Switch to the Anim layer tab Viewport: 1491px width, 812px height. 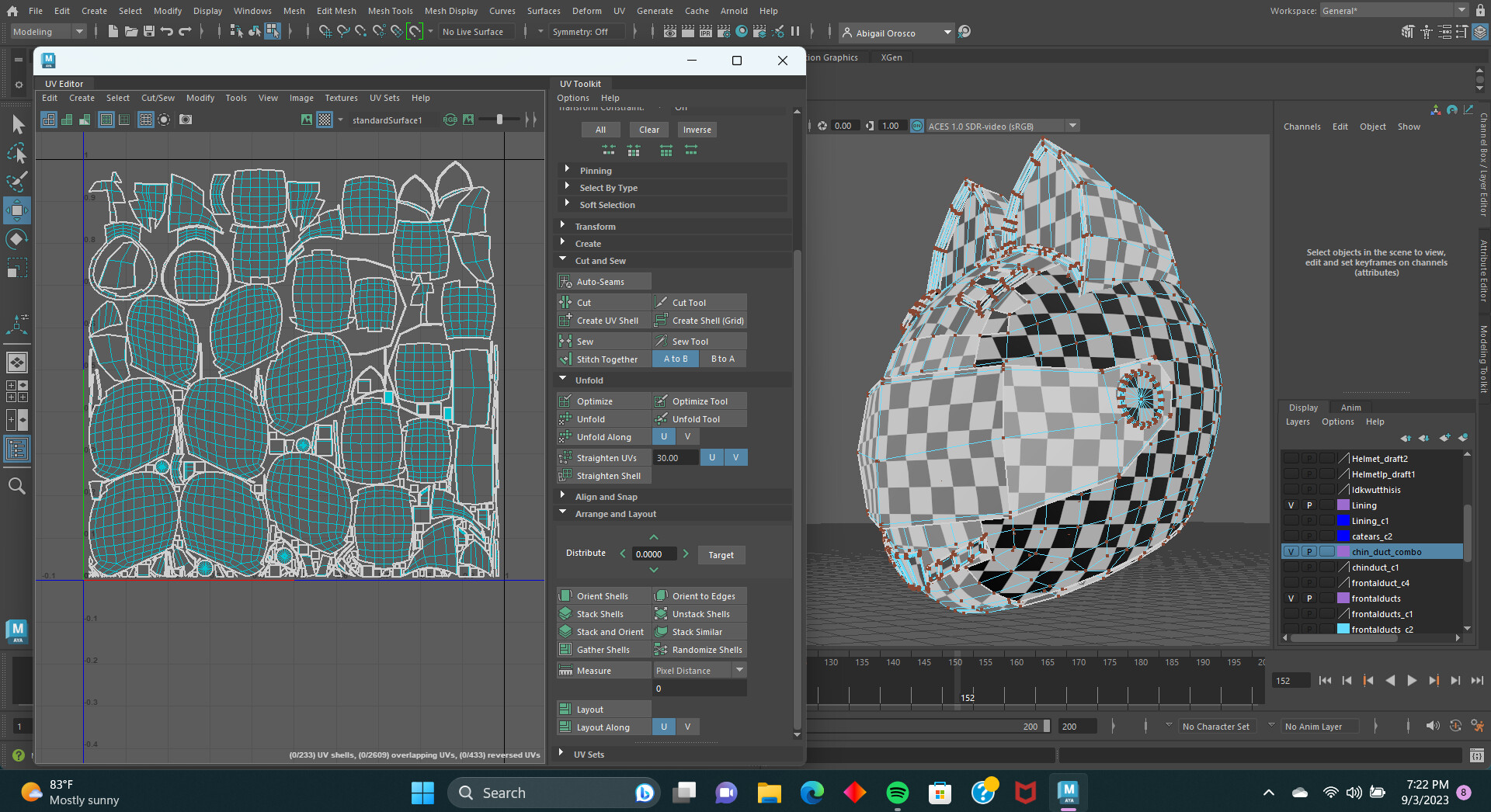(1350, 408)
